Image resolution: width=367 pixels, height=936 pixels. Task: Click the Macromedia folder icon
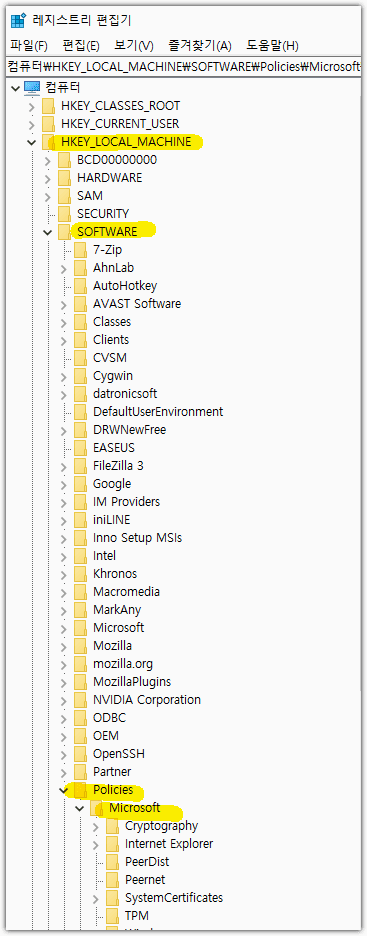81,592
